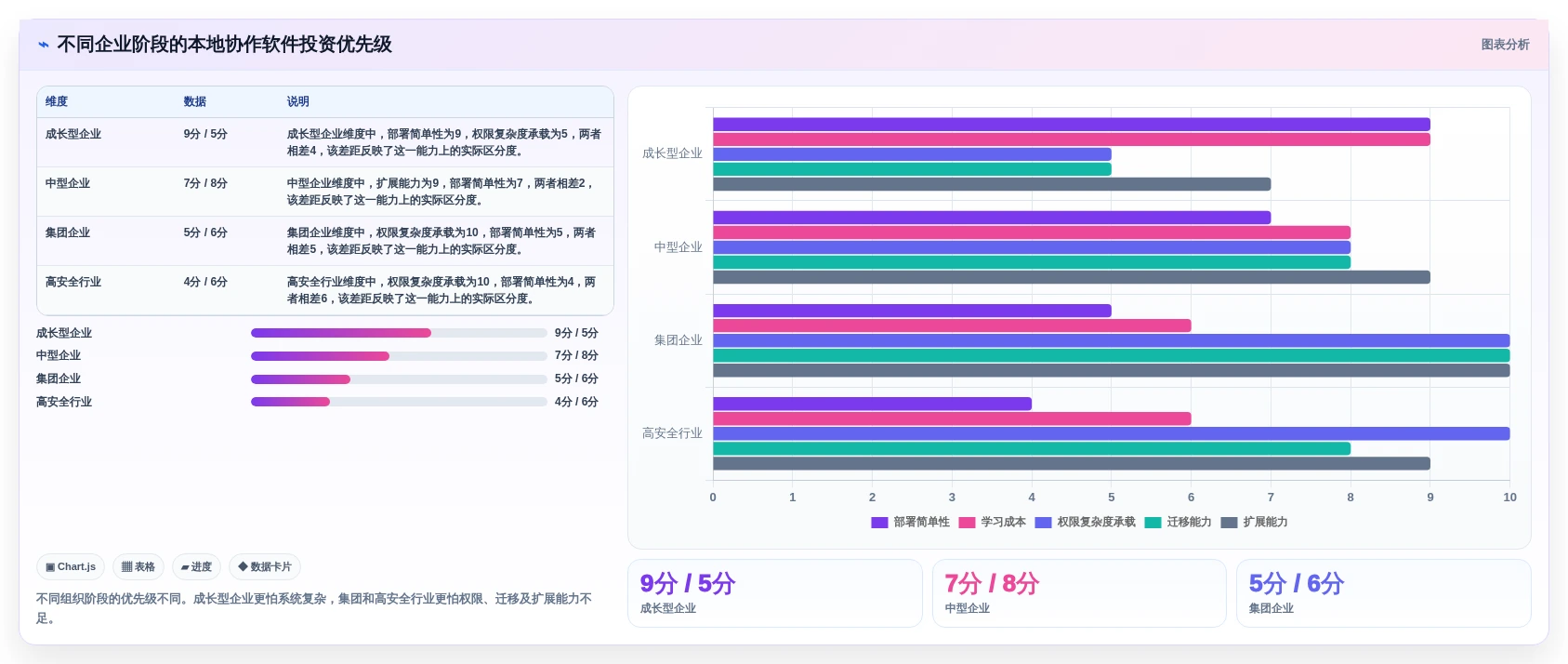This screenshot has width=1568, height=664.
Task: Click the Chart.js tag chip
Action: tap(71, 566)
